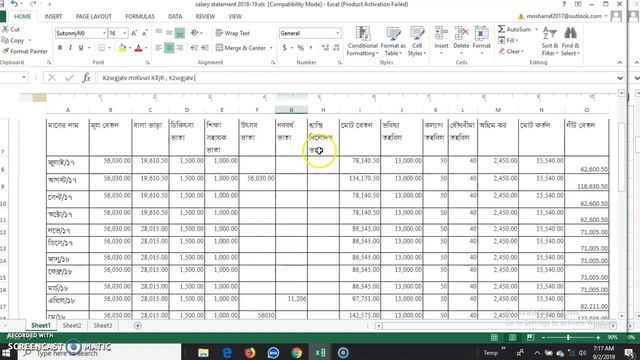This screenshot has width=640, height=360.
Task: Apply Percent Style formatting
Action: pyautogui.click(x=301, y=48)
